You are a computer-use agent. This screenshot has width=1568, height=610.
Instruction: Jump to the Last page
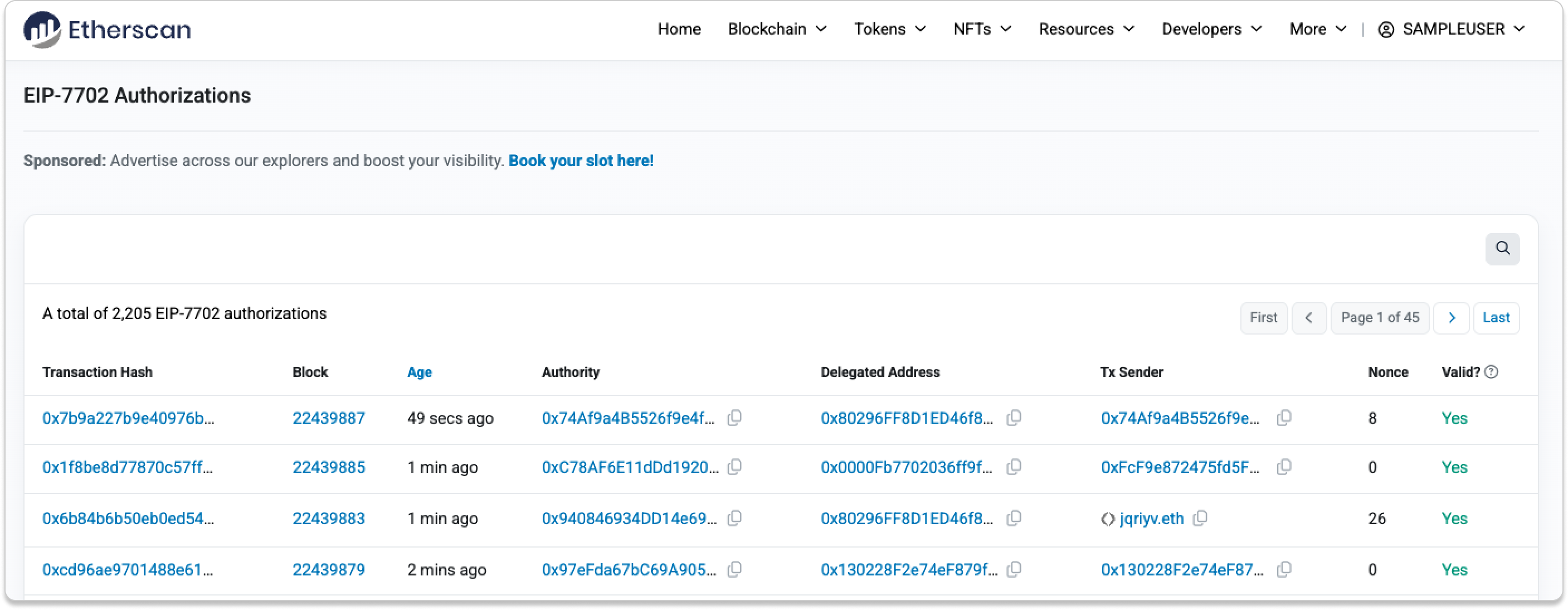[x=1496, y=318]
